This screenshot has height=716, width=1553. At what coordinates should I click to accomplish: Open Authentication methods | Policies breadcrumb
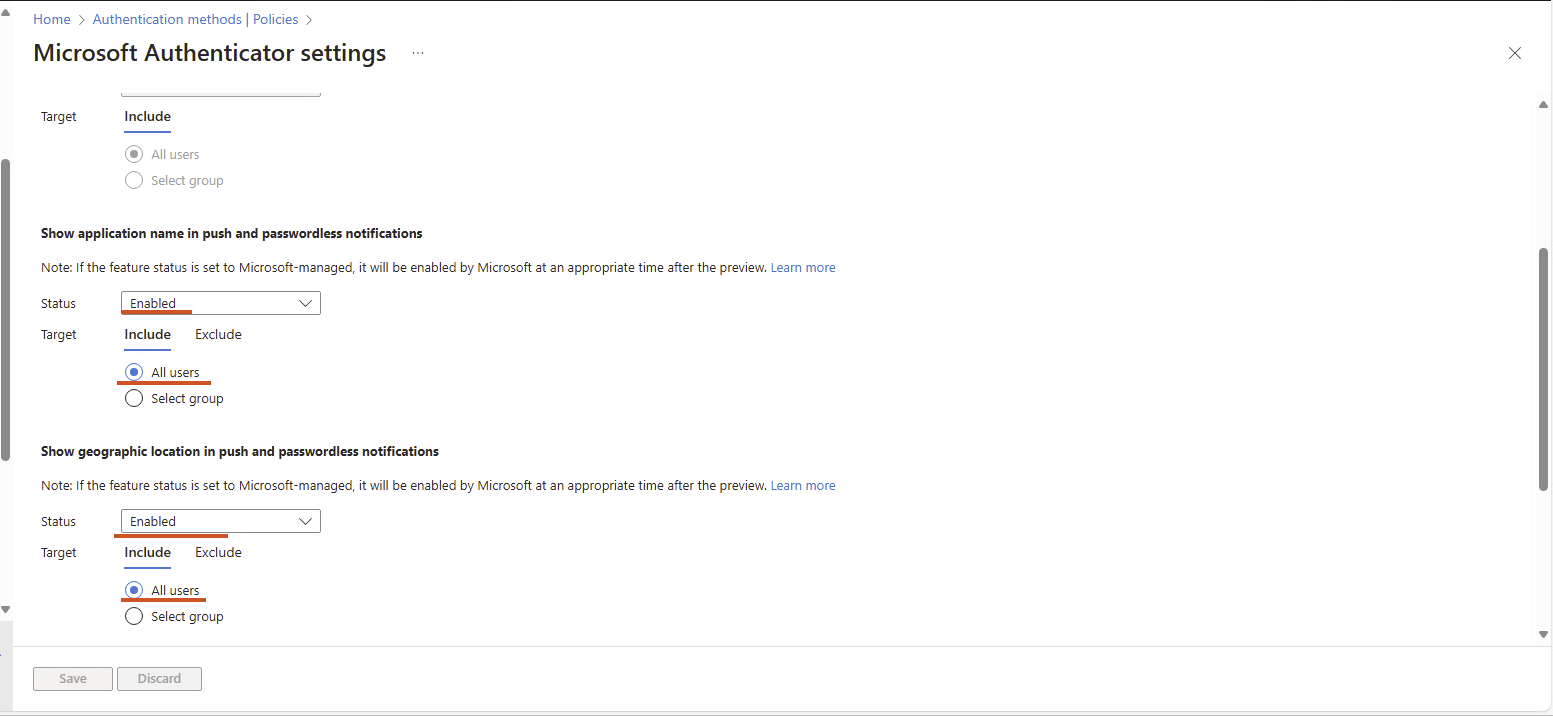pos(196,19)
